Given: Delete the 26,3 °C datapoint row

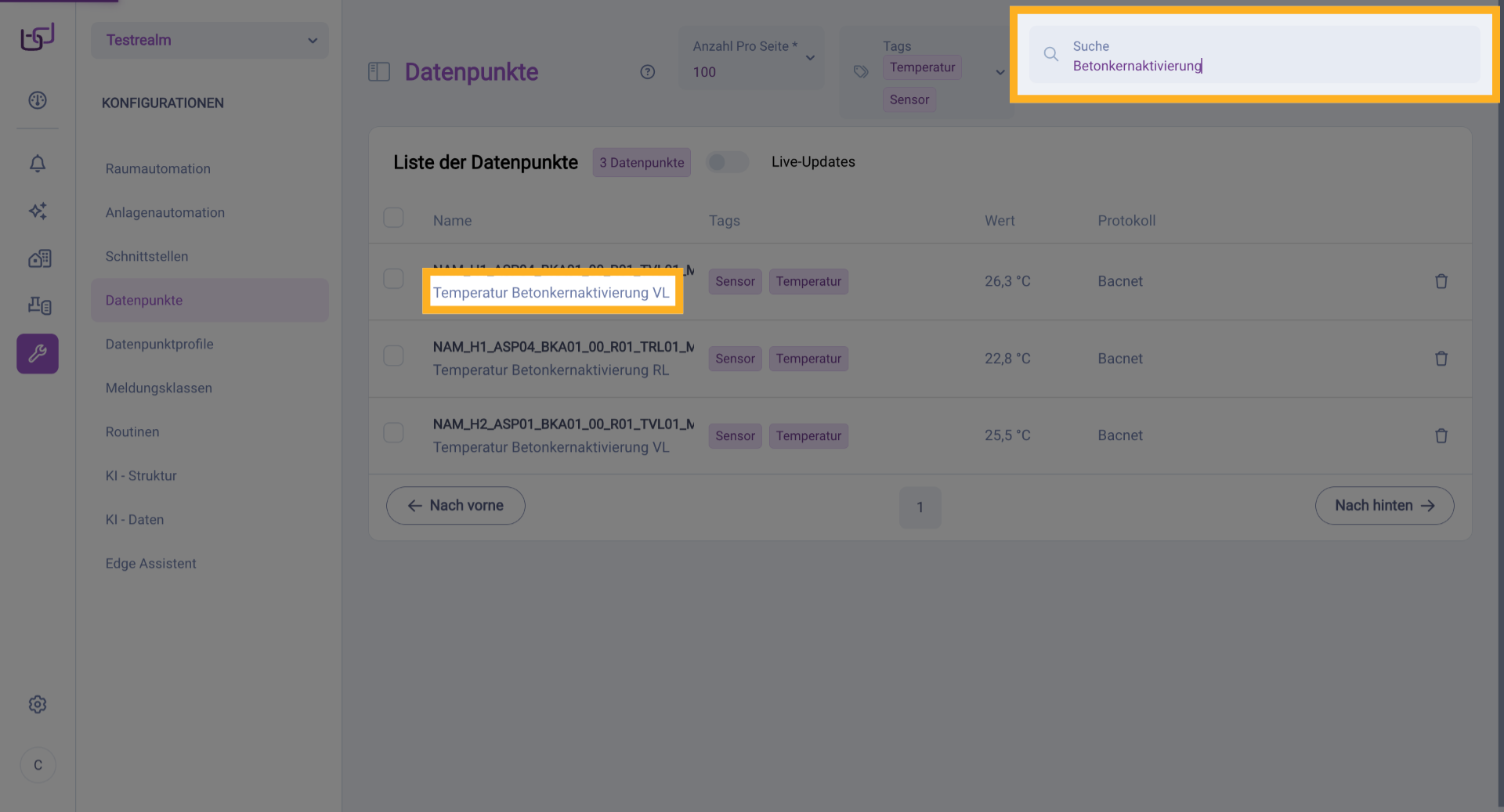Looking at the screenshot, I should point(1441,281).
